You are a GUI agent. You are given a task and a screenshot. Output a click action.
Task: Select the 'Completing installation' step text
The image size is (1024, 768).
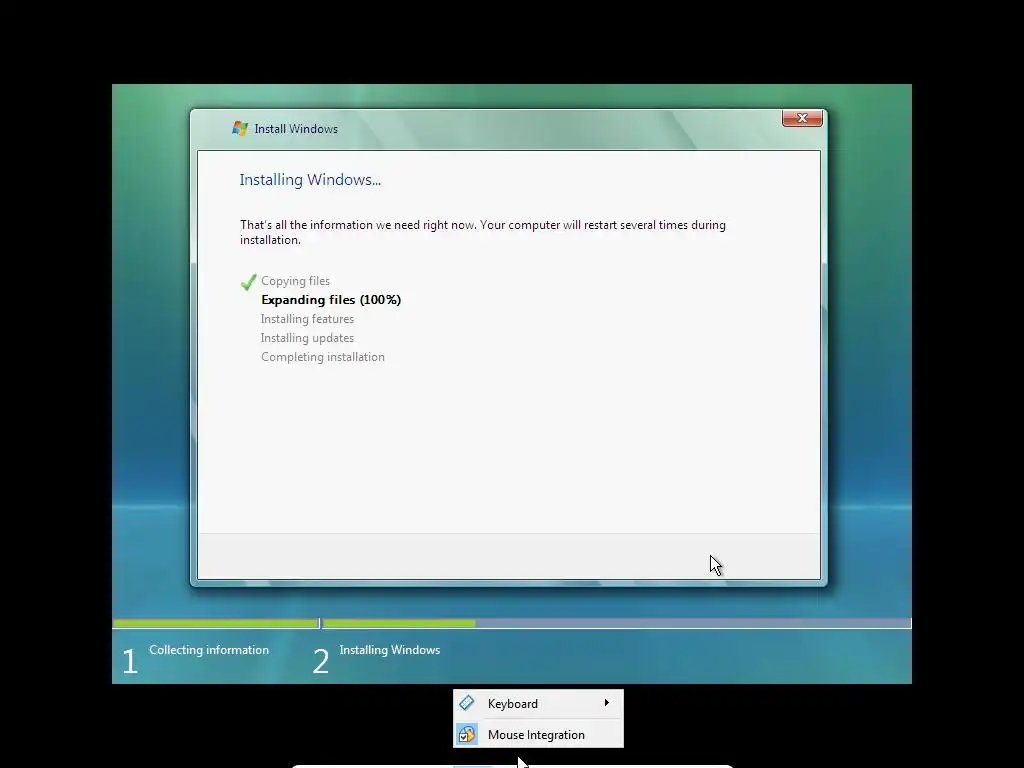(323, 357)
